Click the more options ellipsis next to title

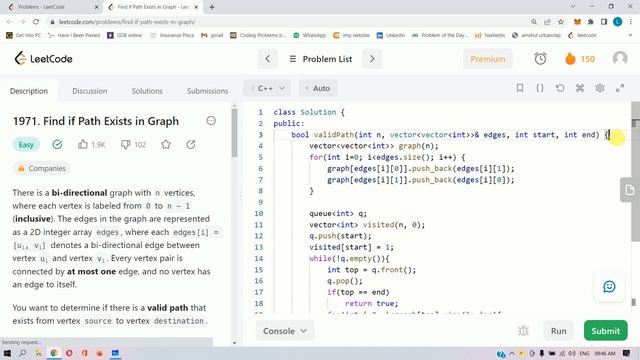pyautogui.click(x=211, y=121)
